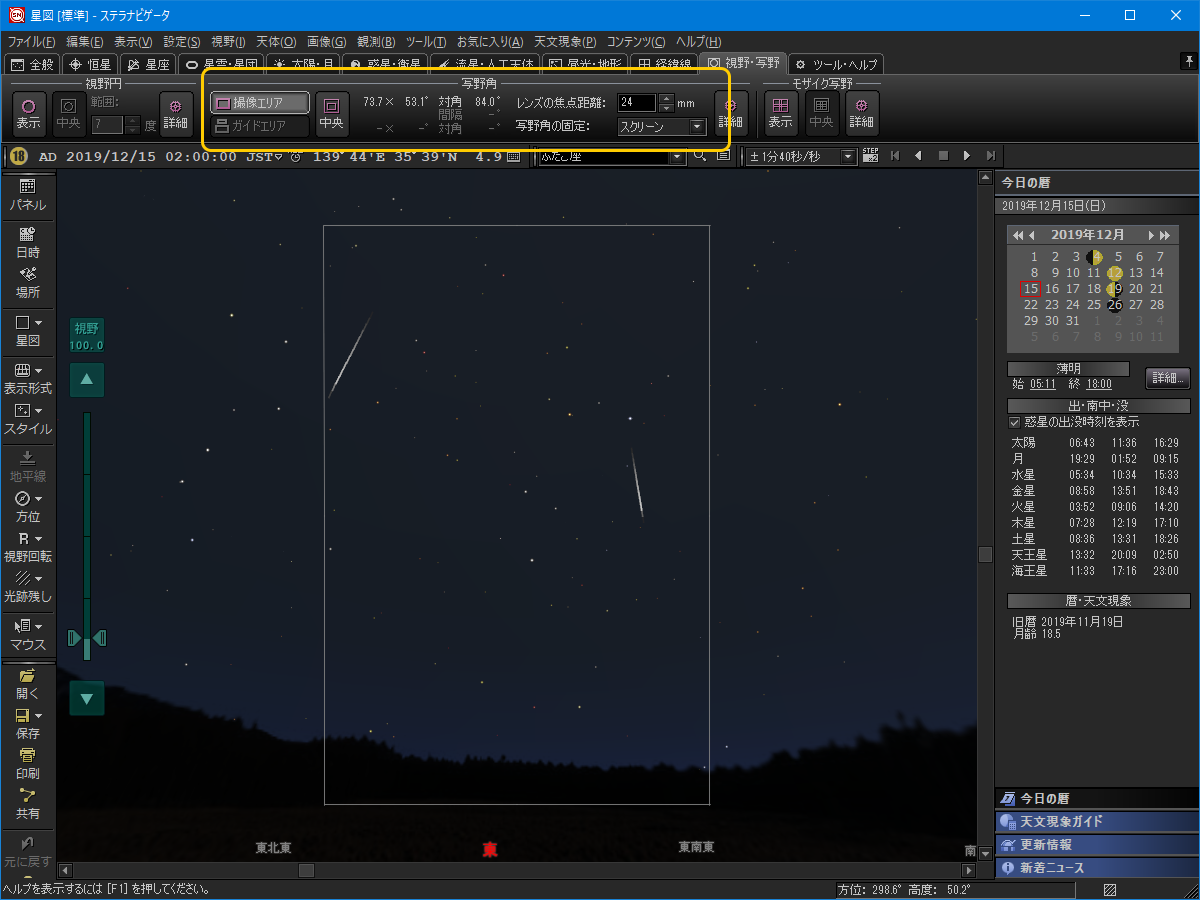Click the magnitude icon beside 4.9
The image size is (1200, 900).
click(513, 157)
